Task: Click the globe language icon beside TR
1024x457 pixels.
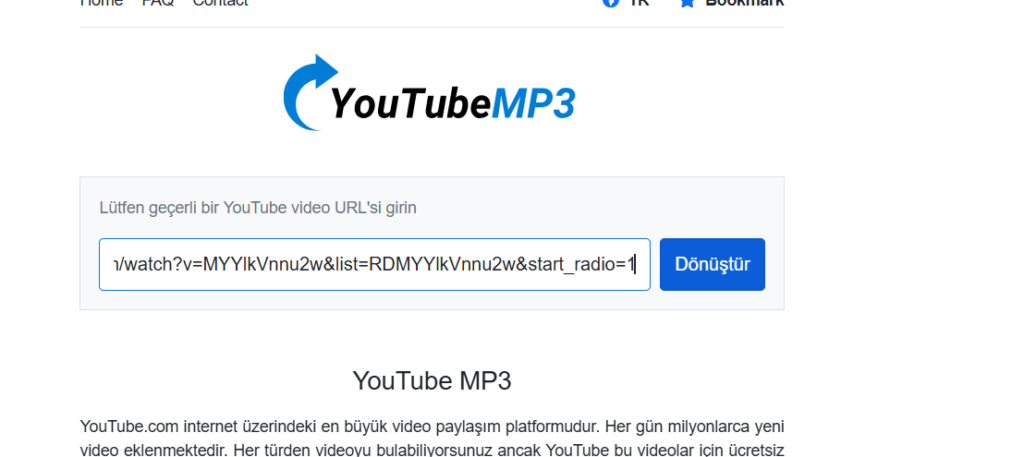Action: point(610,3)
